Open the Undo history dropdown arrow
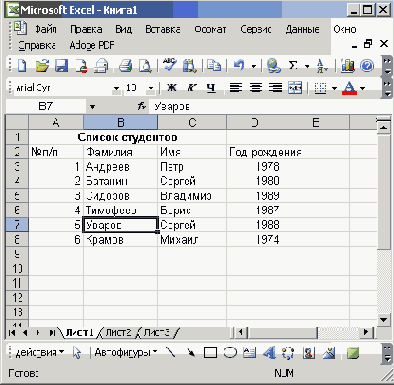This screenshot has height=385, width=394. [x=254, y=66]
